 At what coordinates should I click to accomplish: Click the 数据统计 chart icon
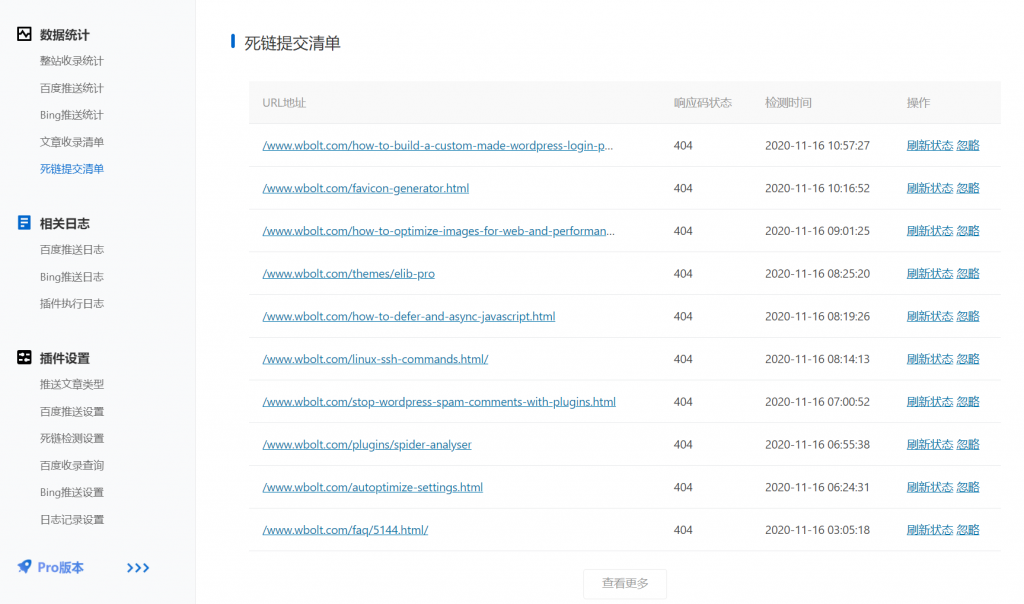[25, 34]
